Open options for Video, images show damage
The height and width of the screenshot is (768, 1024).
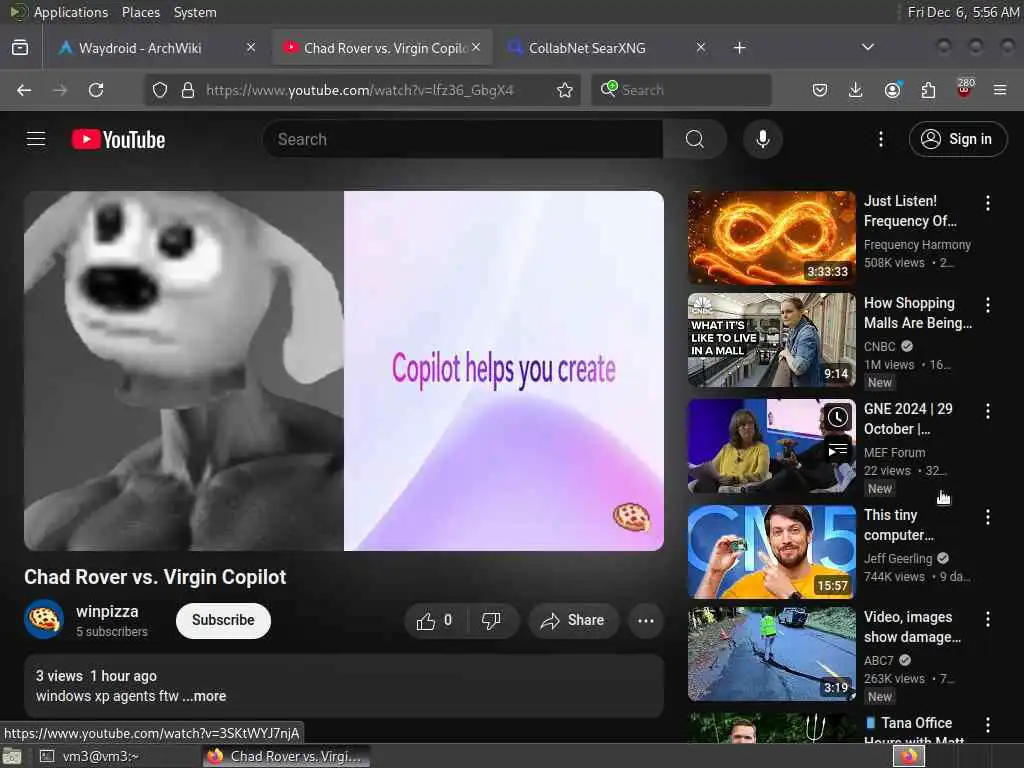988,619
